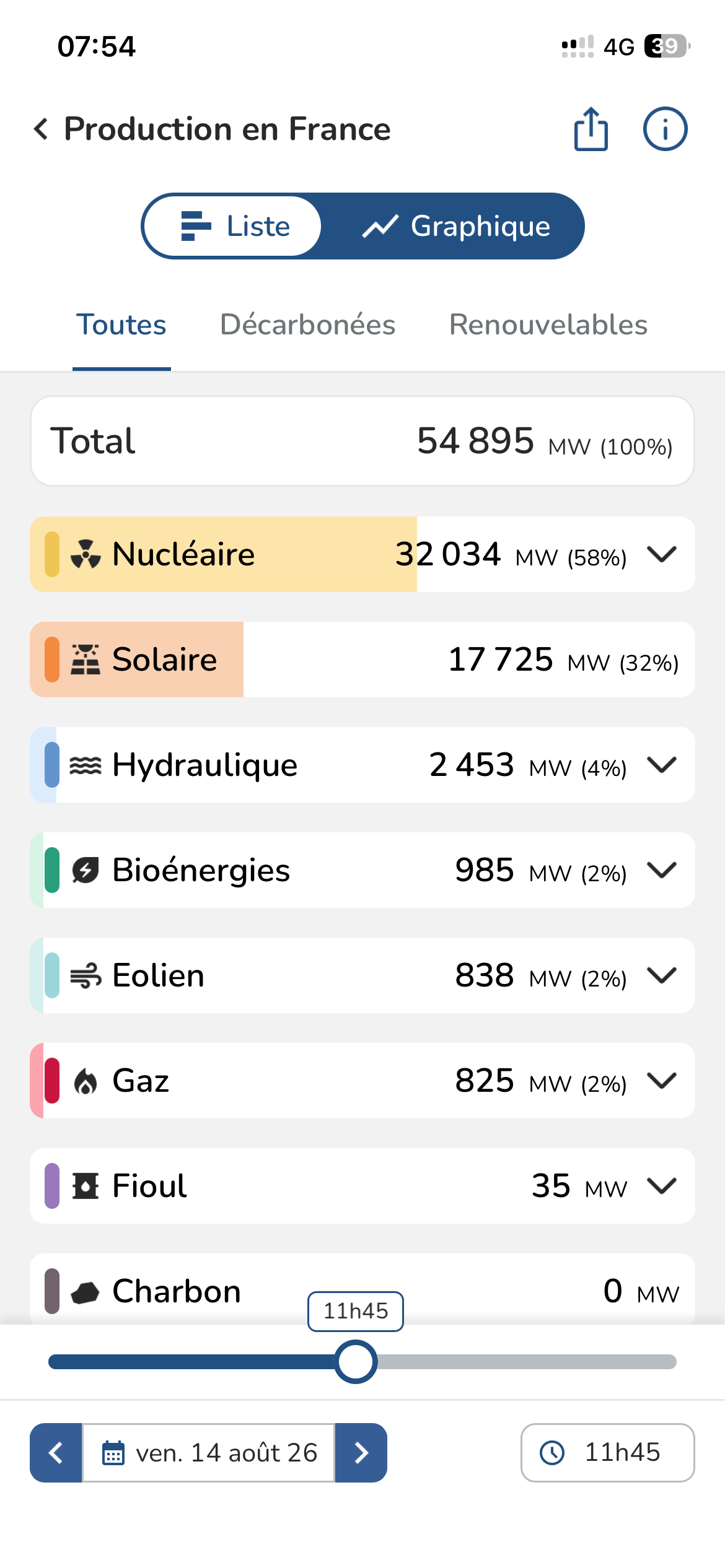Expand the Hydraulique row chevron
The width and height of the screenshot is (725, 1568).
coord(662,765)
